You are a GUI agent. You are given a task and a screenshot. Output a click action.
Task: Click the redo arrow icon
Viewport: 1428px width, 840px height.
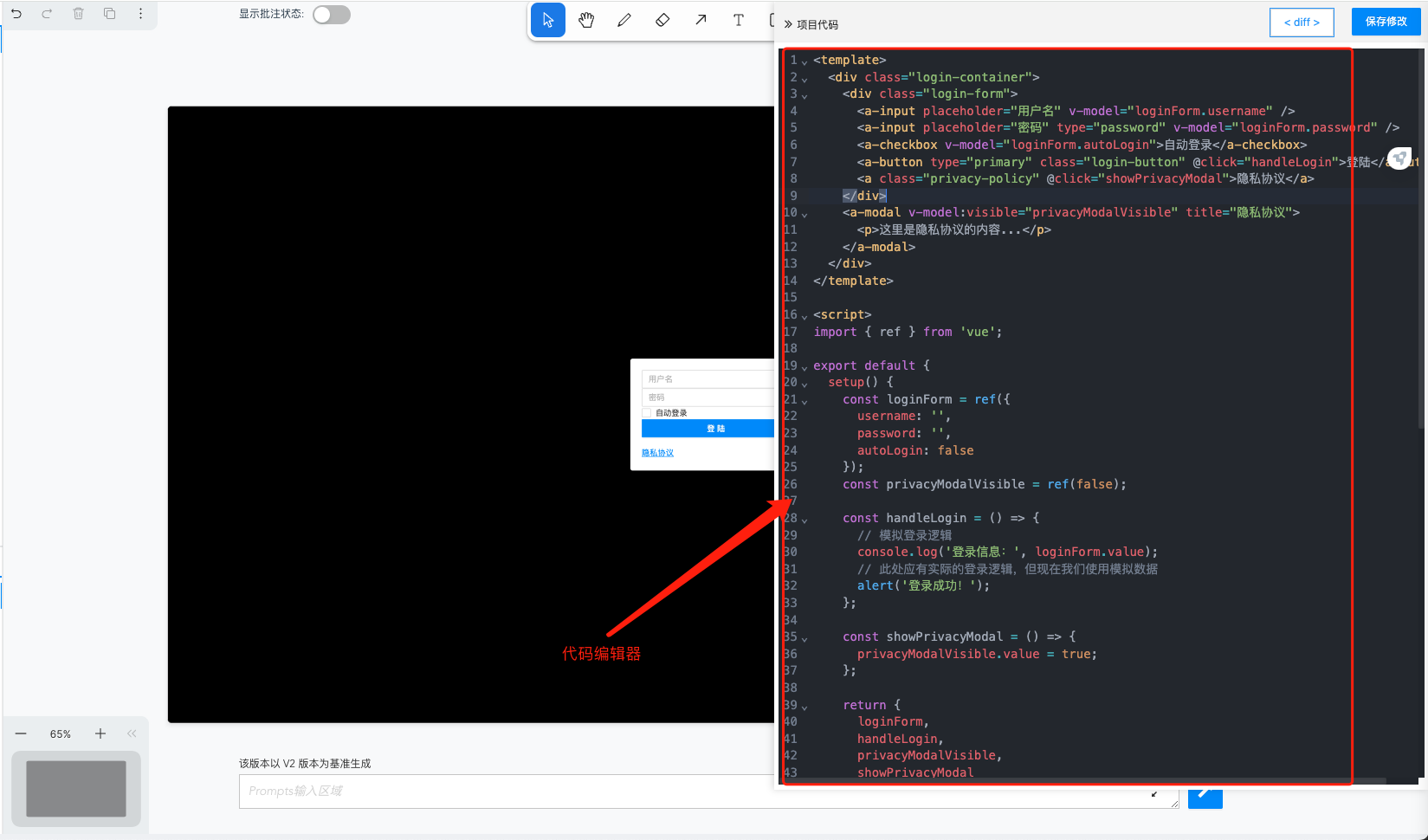click(47, 14)
